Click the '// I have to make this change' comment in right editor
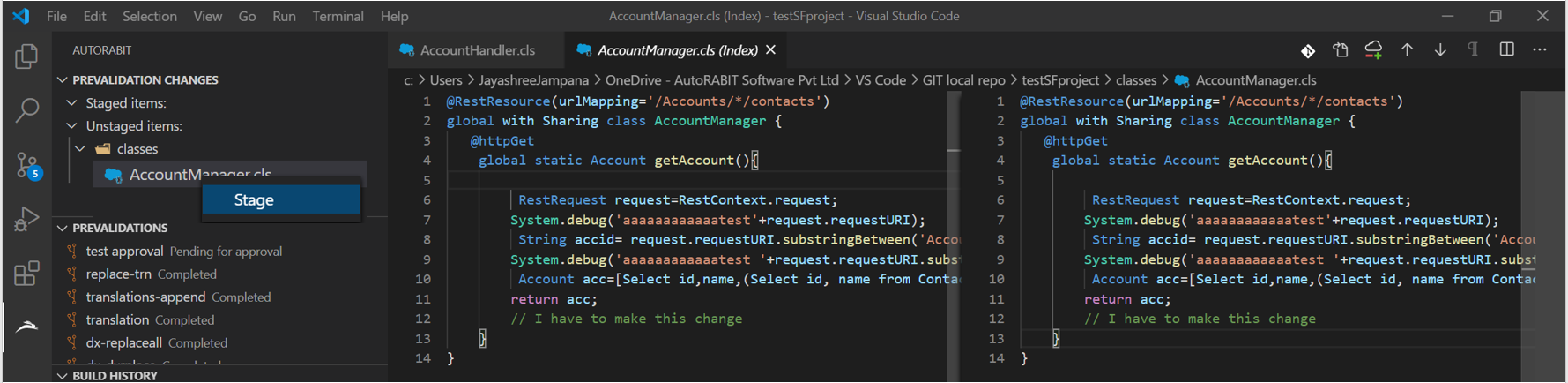Image resolution: width=1568 pixels, height=383 pixels. pos(1200,319)
